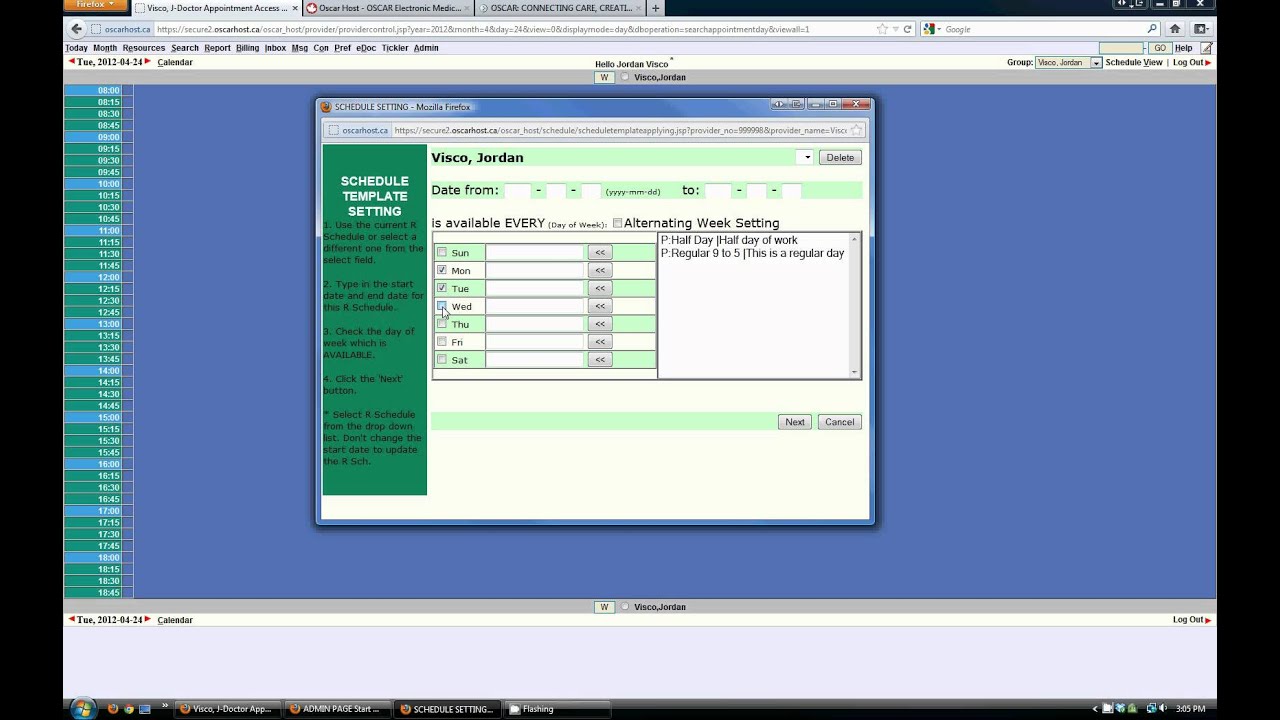Go back using Firefox back arrow
Screen dimensions: 1280x720
click(76, 29)
